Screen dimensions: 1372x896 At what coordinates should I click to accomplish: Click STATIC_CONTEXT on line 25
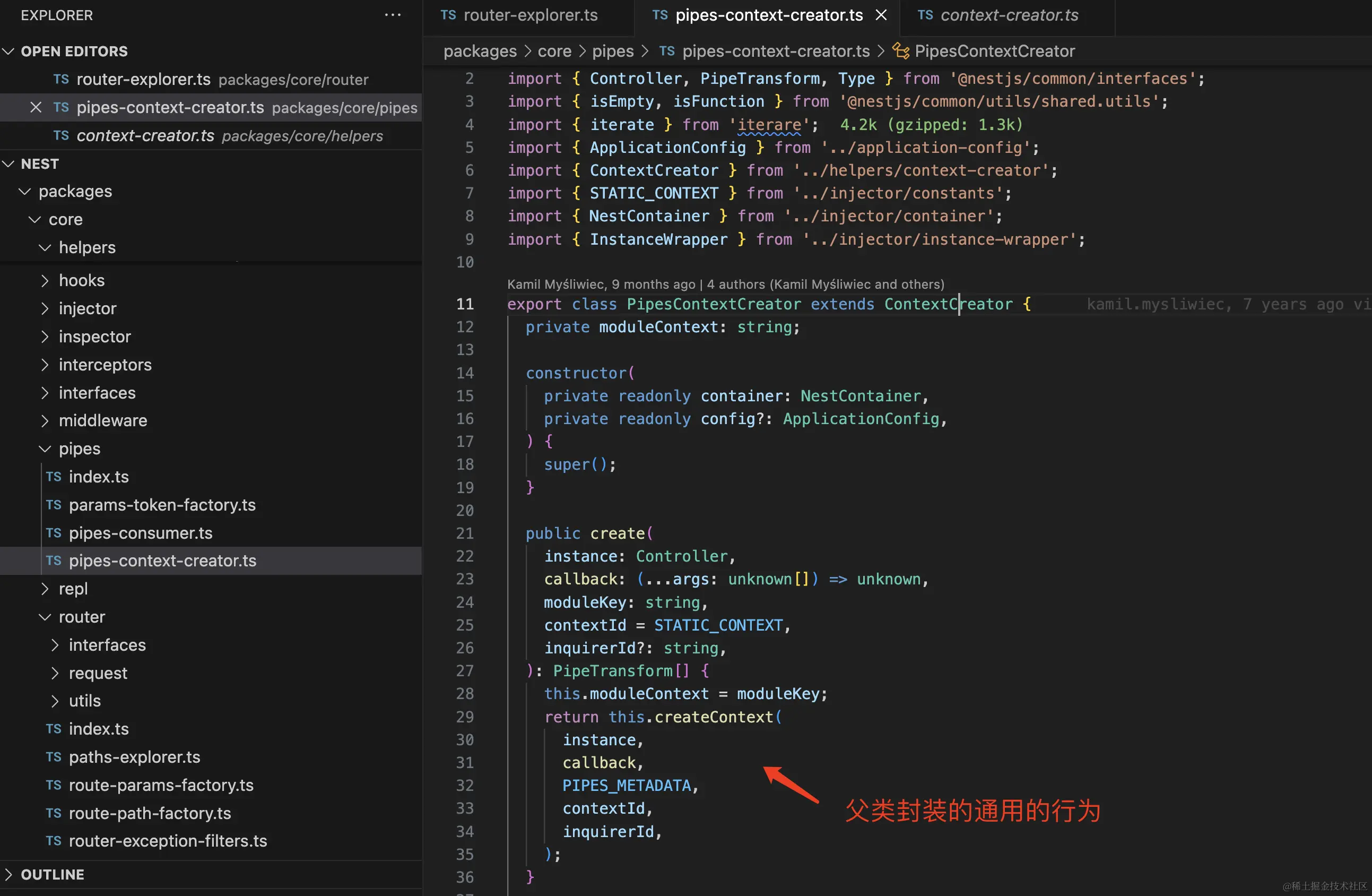[x=718, y=625]
